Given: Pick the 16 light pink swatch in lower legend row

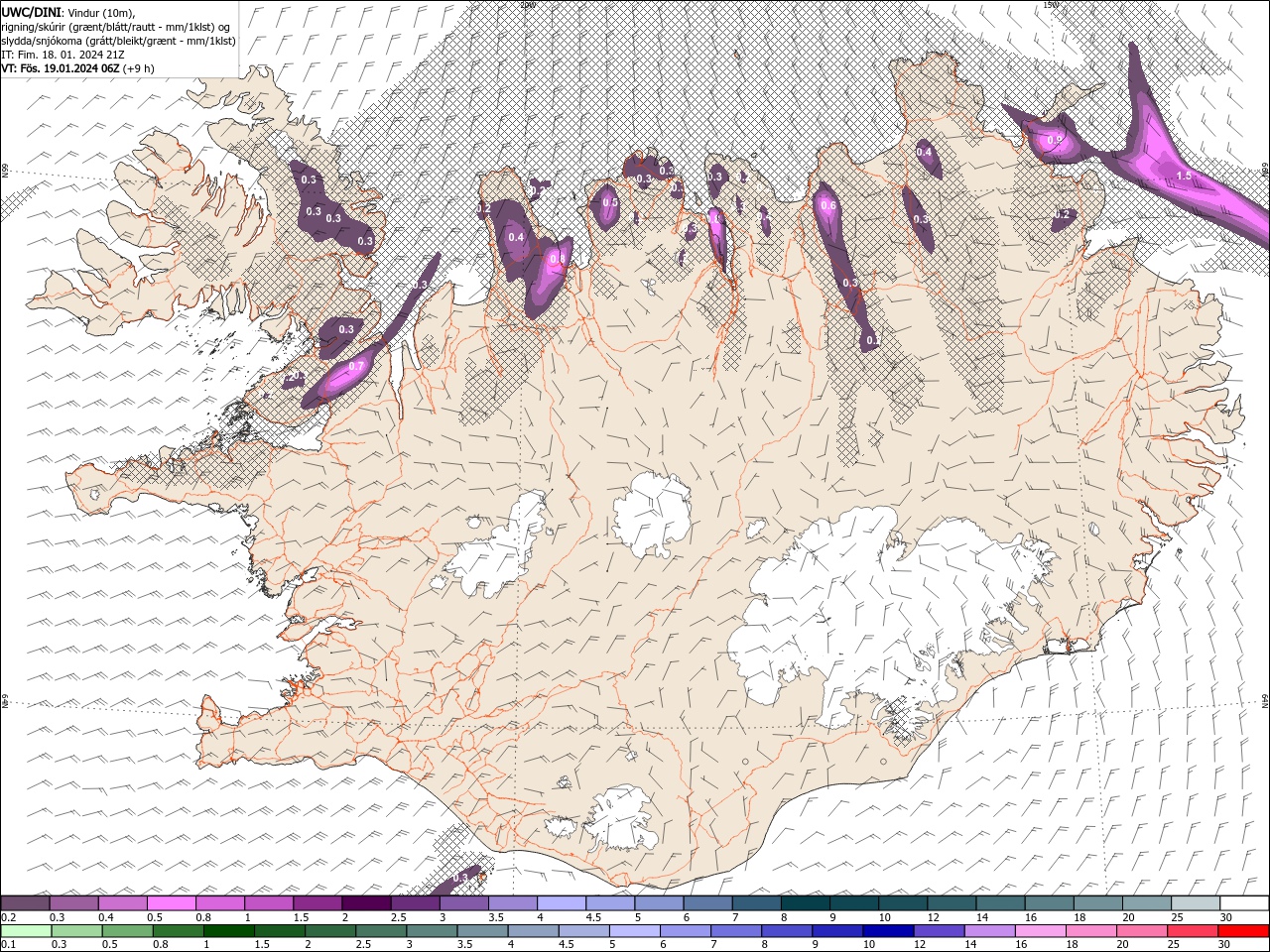Looking at the screenshot, I should tap(1040, 931).
